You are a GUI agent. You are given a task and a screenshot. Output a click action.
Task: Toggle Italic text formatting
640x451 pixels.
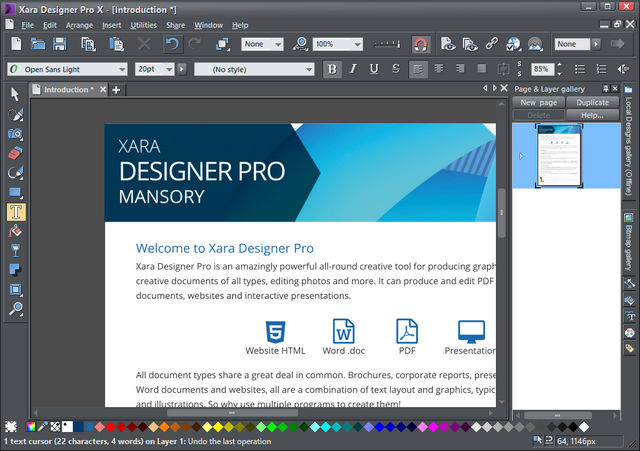click(353, 69)
